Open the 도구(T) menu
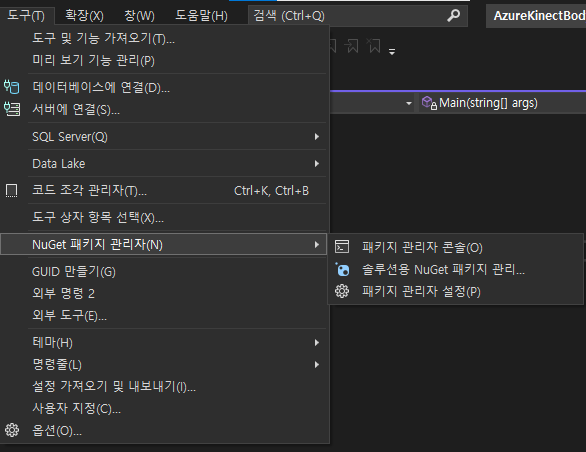586x452 pixels. click(x=26, y=16)
